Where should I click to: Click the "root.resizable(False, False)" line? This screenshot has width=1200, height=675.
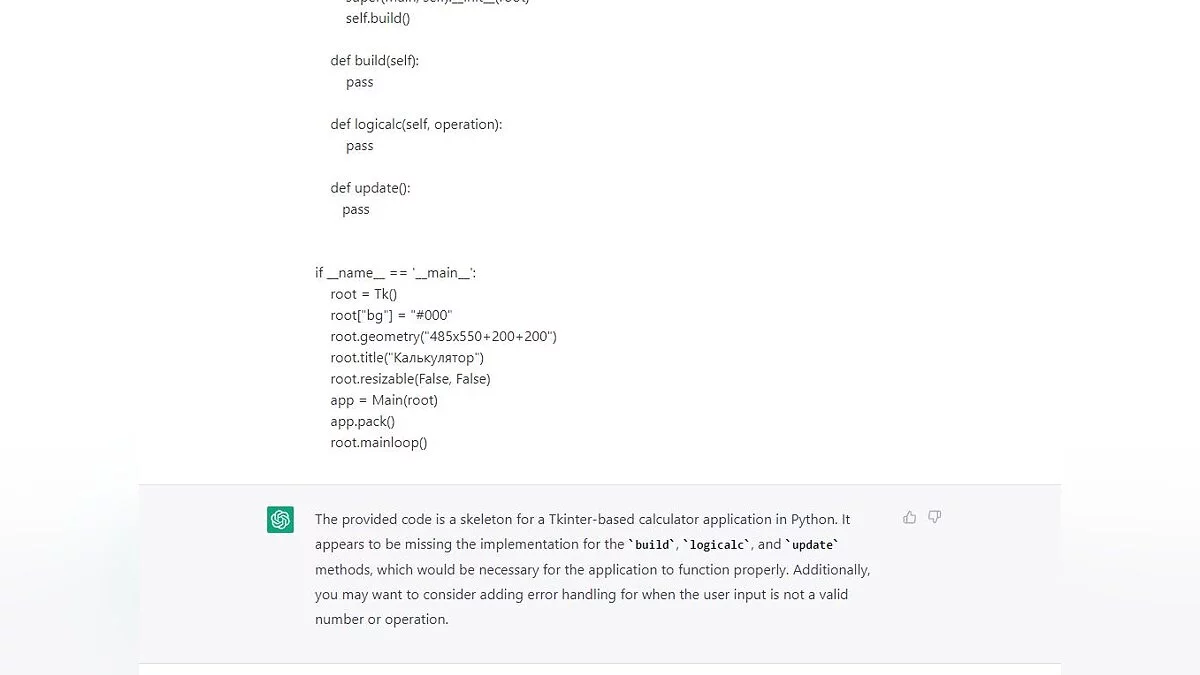coord(410,379)
